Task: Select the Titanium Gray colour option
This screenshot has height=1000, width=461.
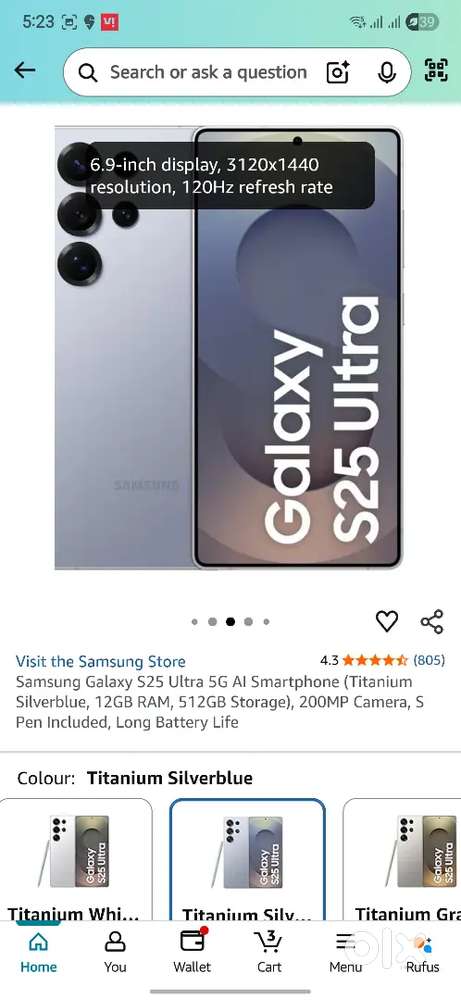Action: [x=402, y=860]
